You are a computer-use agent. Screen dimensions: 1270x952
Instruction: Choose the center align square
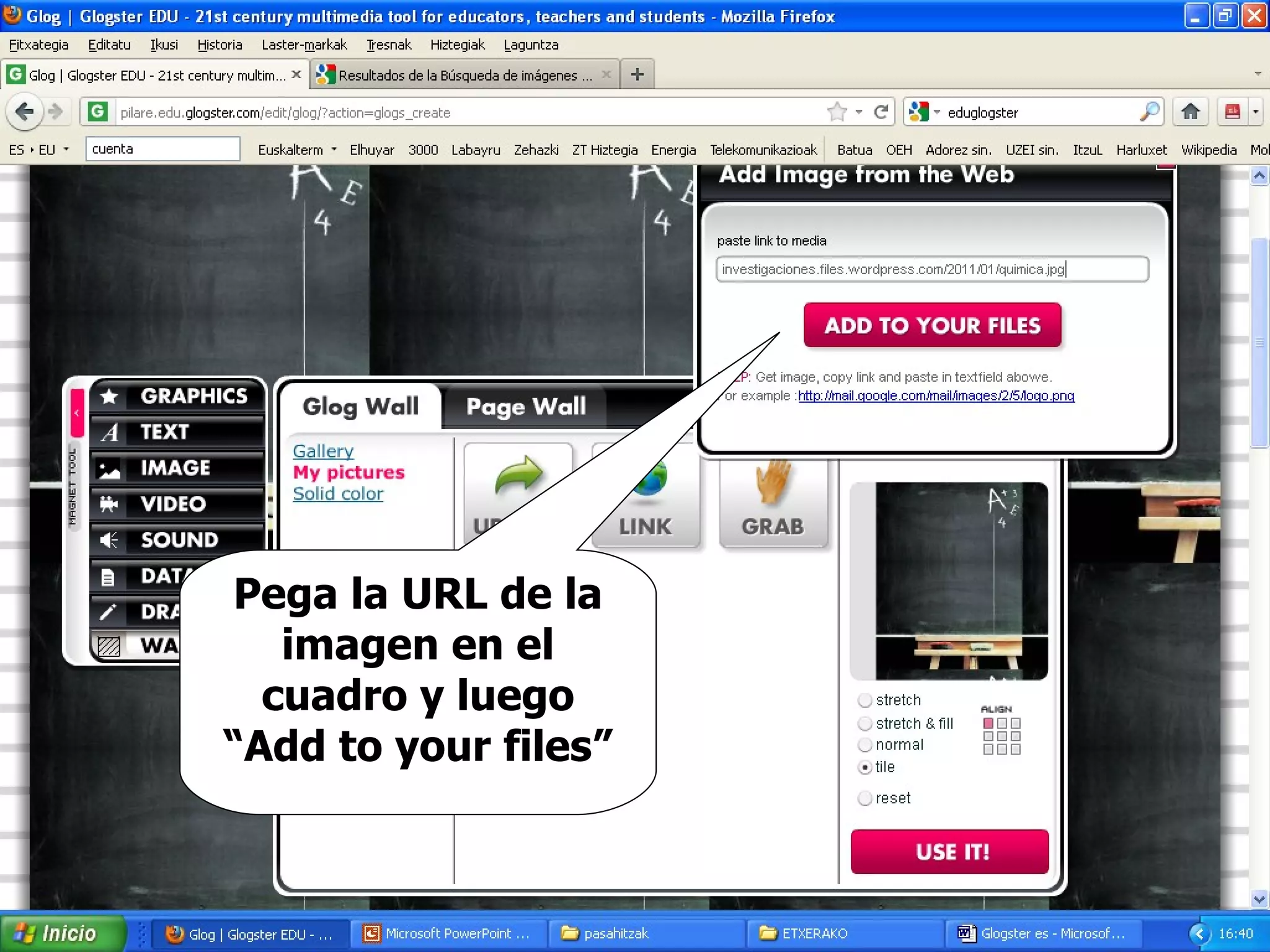point(1002,736)
